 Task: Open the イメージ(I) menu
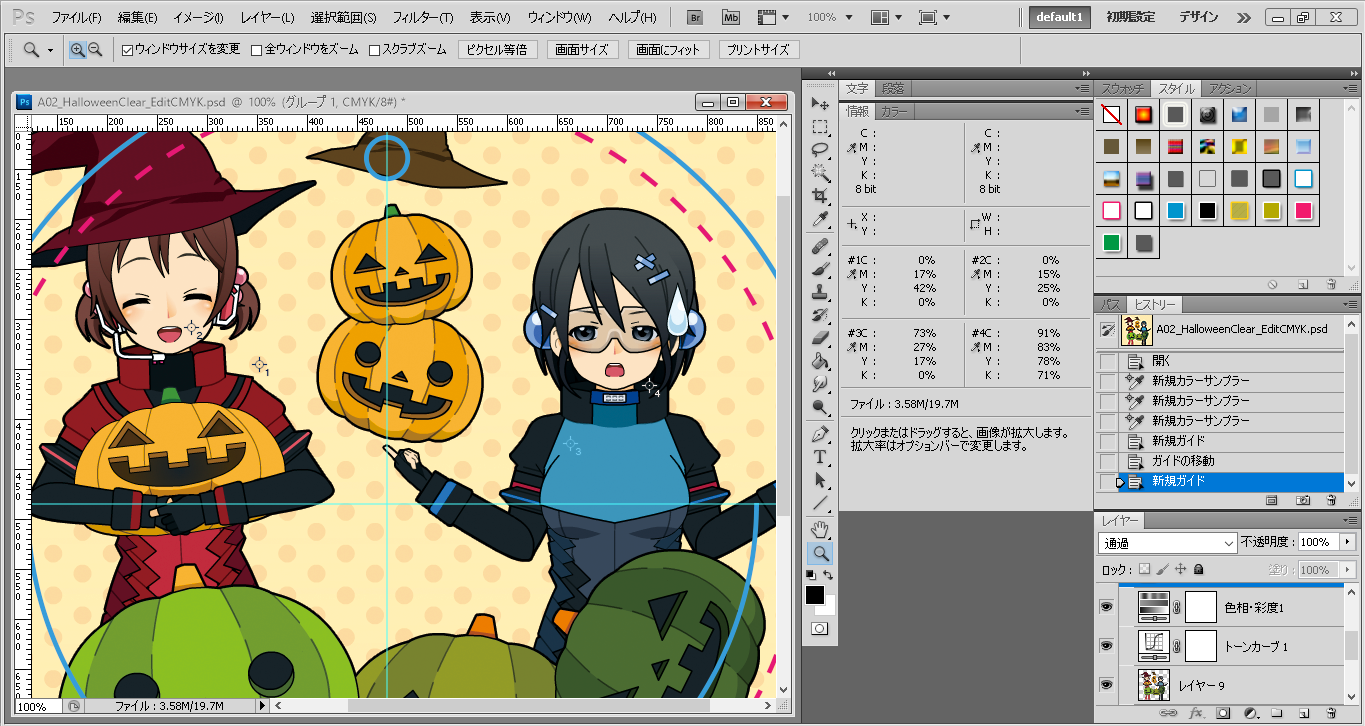click(x=199, y=18)
